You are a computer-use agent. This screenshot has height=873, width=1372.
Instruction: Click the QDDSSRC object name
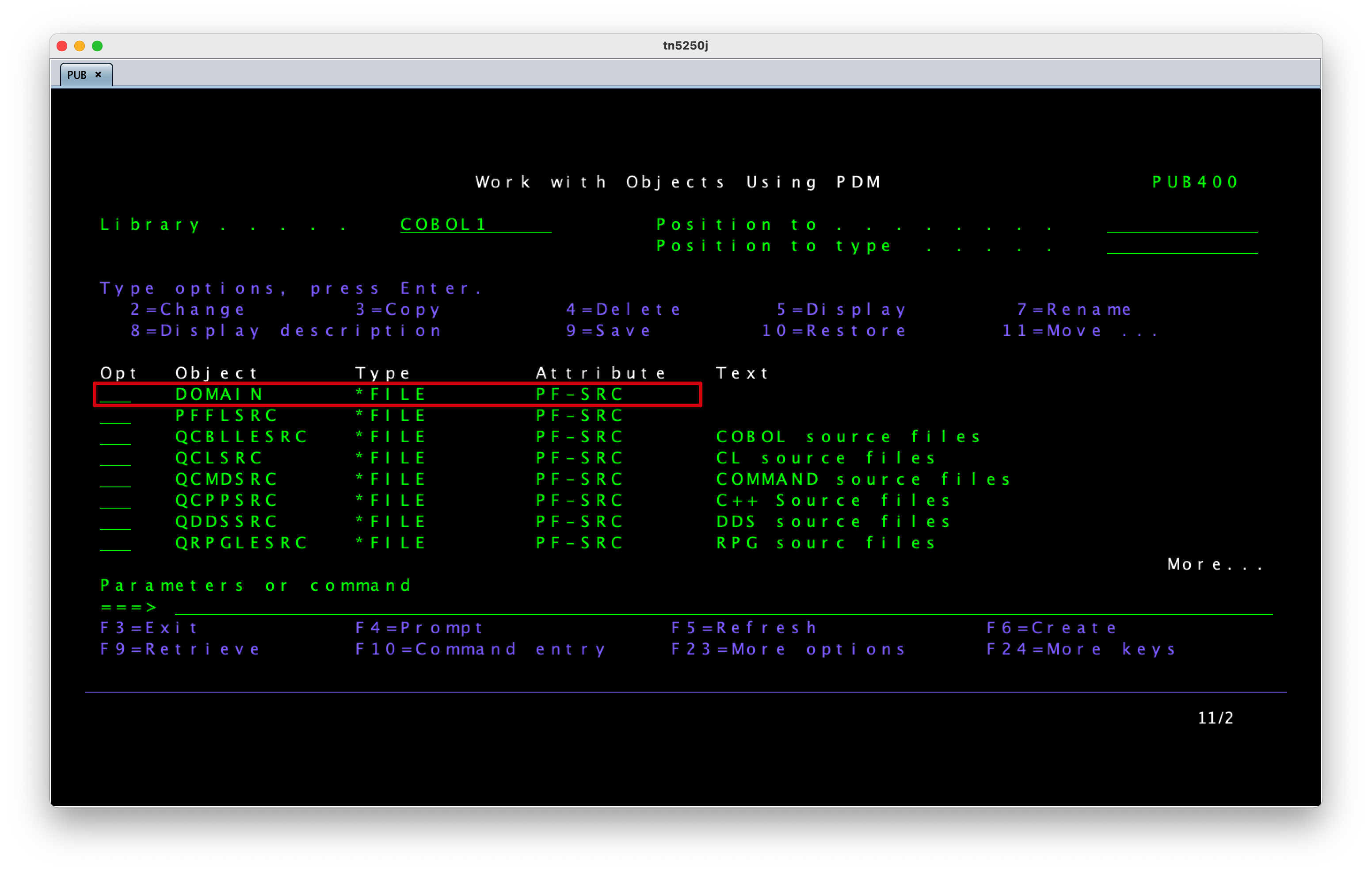tap(225, 521)
